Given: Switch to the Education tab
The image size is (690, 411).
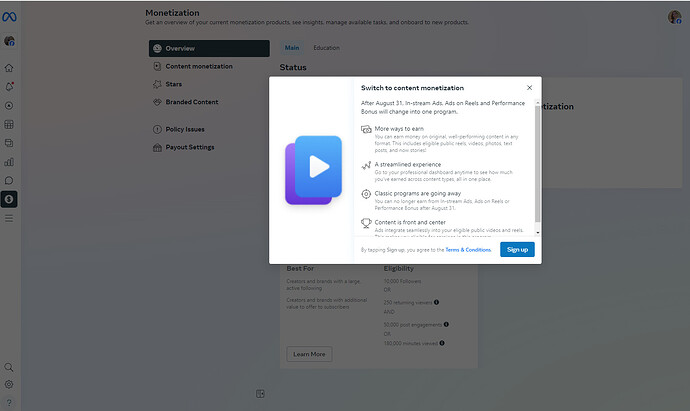Looking at the screenshot, I should pyautogui.click(x=327, y=48).
